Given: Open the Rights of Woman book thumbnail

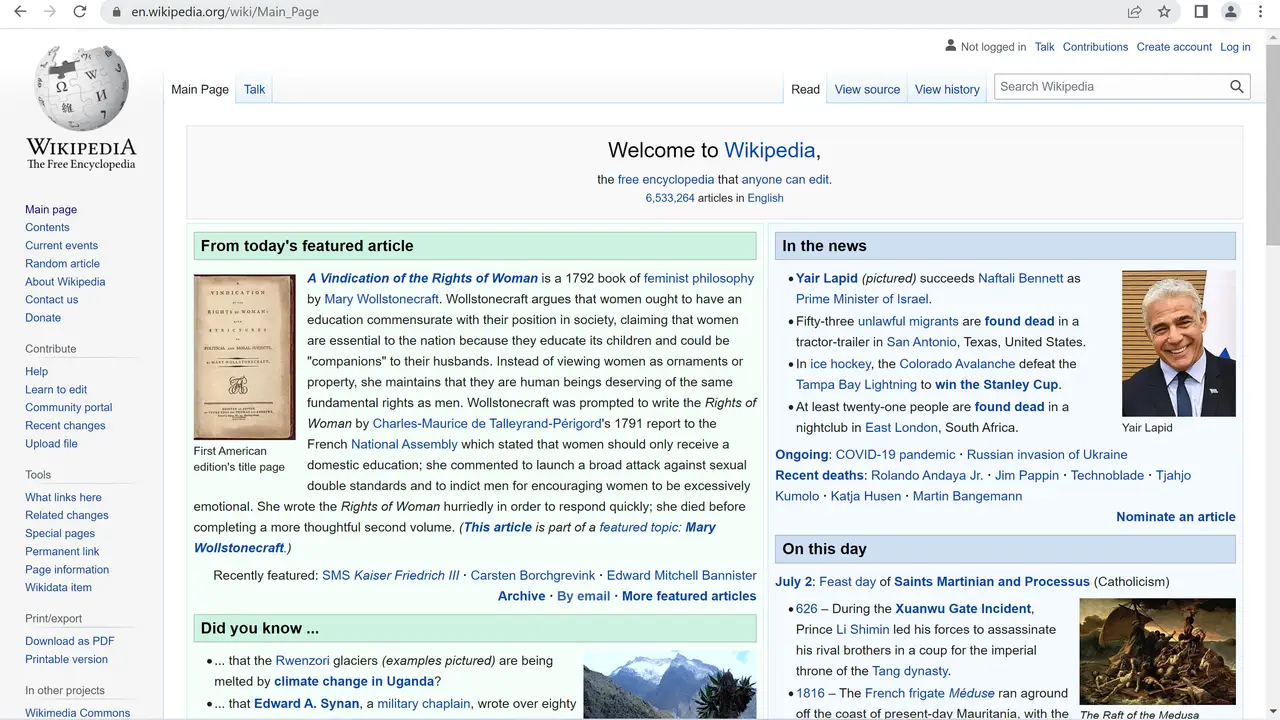Looking at the screenshot, I should [x=245, y=357].
